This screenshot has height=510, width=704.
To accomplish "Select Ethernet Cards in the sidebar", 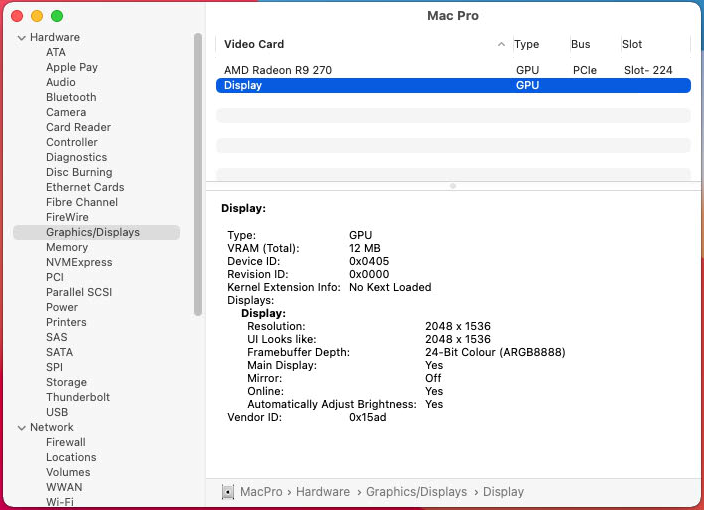I will pyautogui.click(x=85, y=187).
